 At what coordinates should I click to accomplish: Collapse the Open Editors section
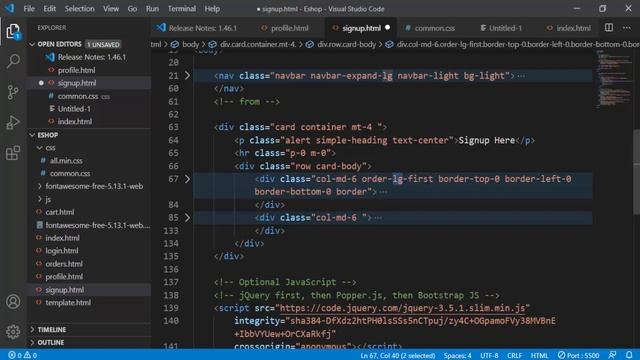(x=32, y=44)
